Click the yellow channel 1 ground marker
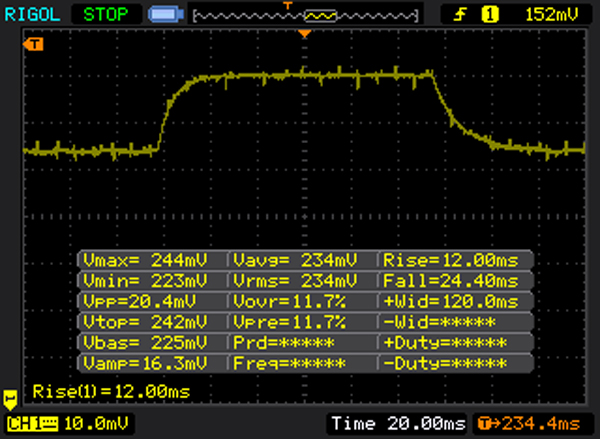This screenshot has width=600, height=439. [x=10, y=400]
